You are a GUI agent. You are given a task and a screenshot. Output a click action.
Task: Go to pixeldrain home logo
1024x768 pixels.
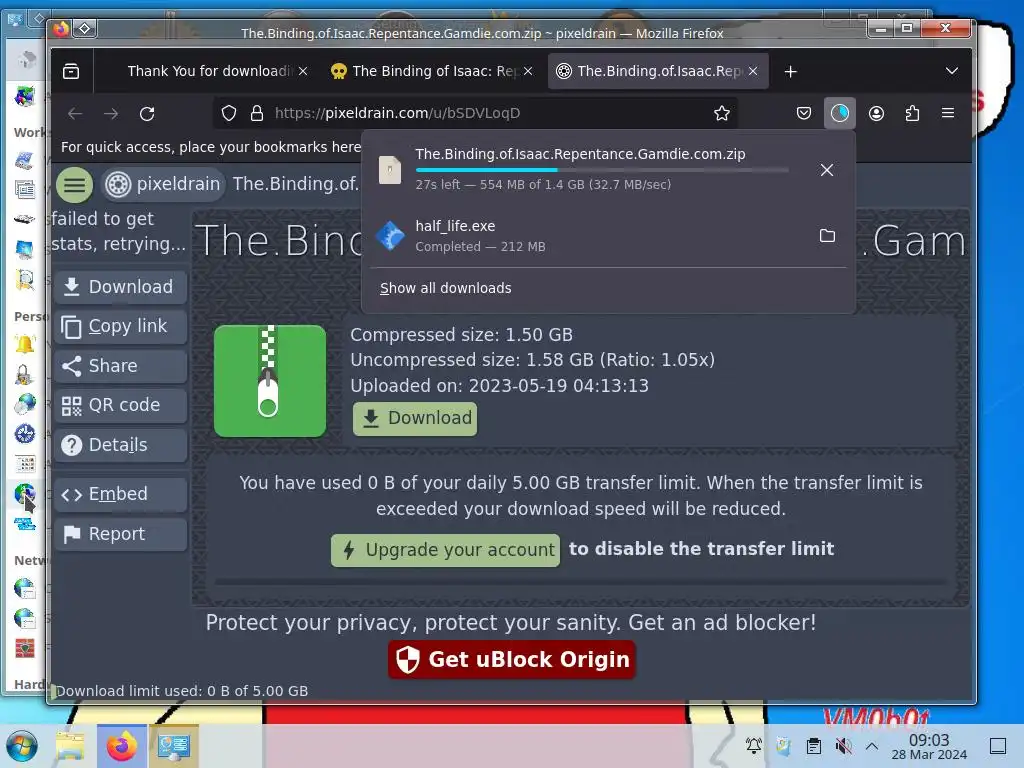click(x=163, y=184)
